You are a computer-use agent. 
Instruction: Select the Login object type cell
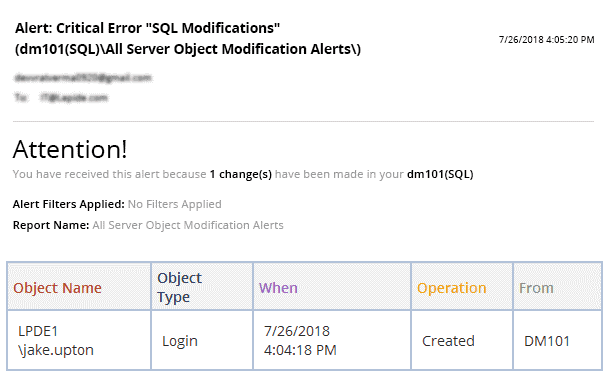(x=202, y=340)
